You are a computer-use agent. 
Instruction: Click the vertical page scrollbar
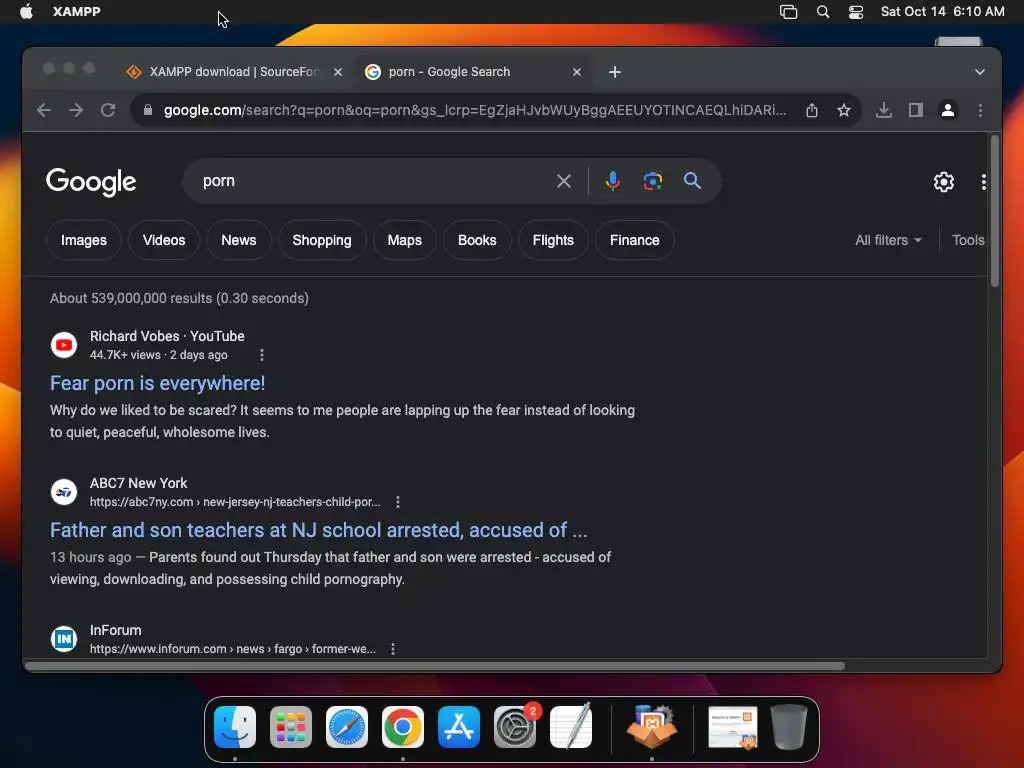(x=995, y=210)
